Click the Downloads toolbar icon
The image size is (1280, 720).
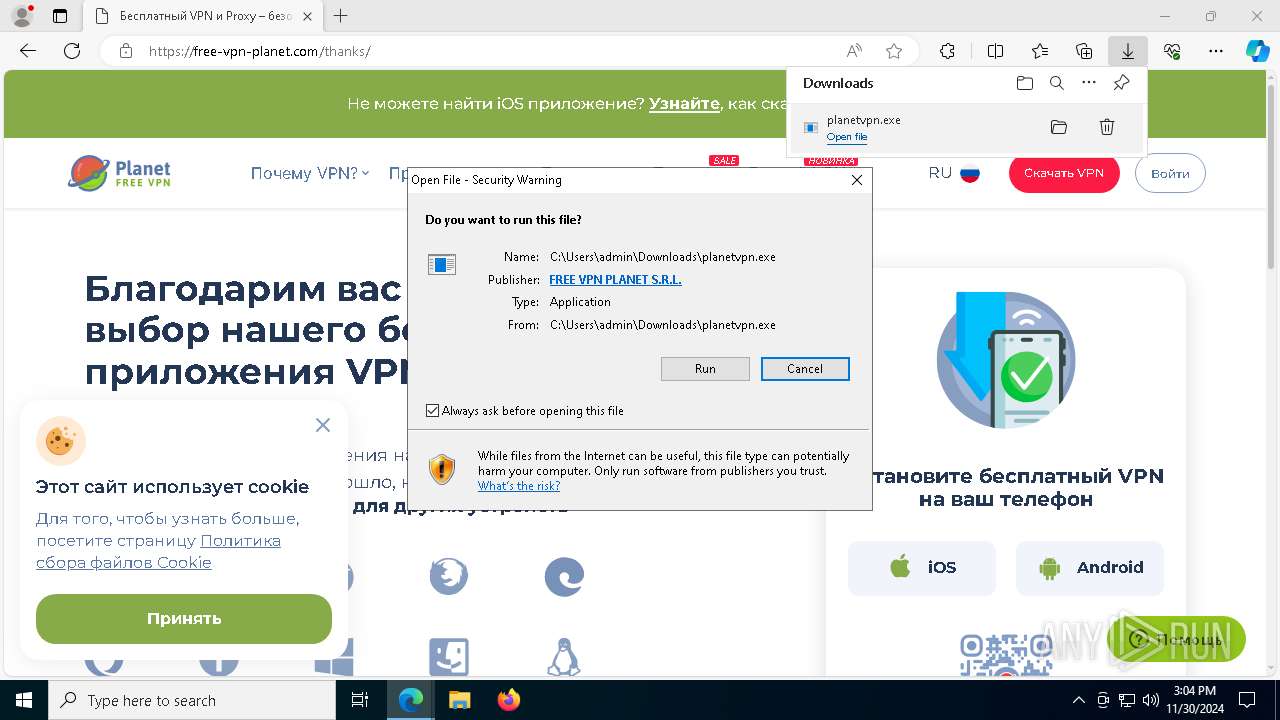1128,51
